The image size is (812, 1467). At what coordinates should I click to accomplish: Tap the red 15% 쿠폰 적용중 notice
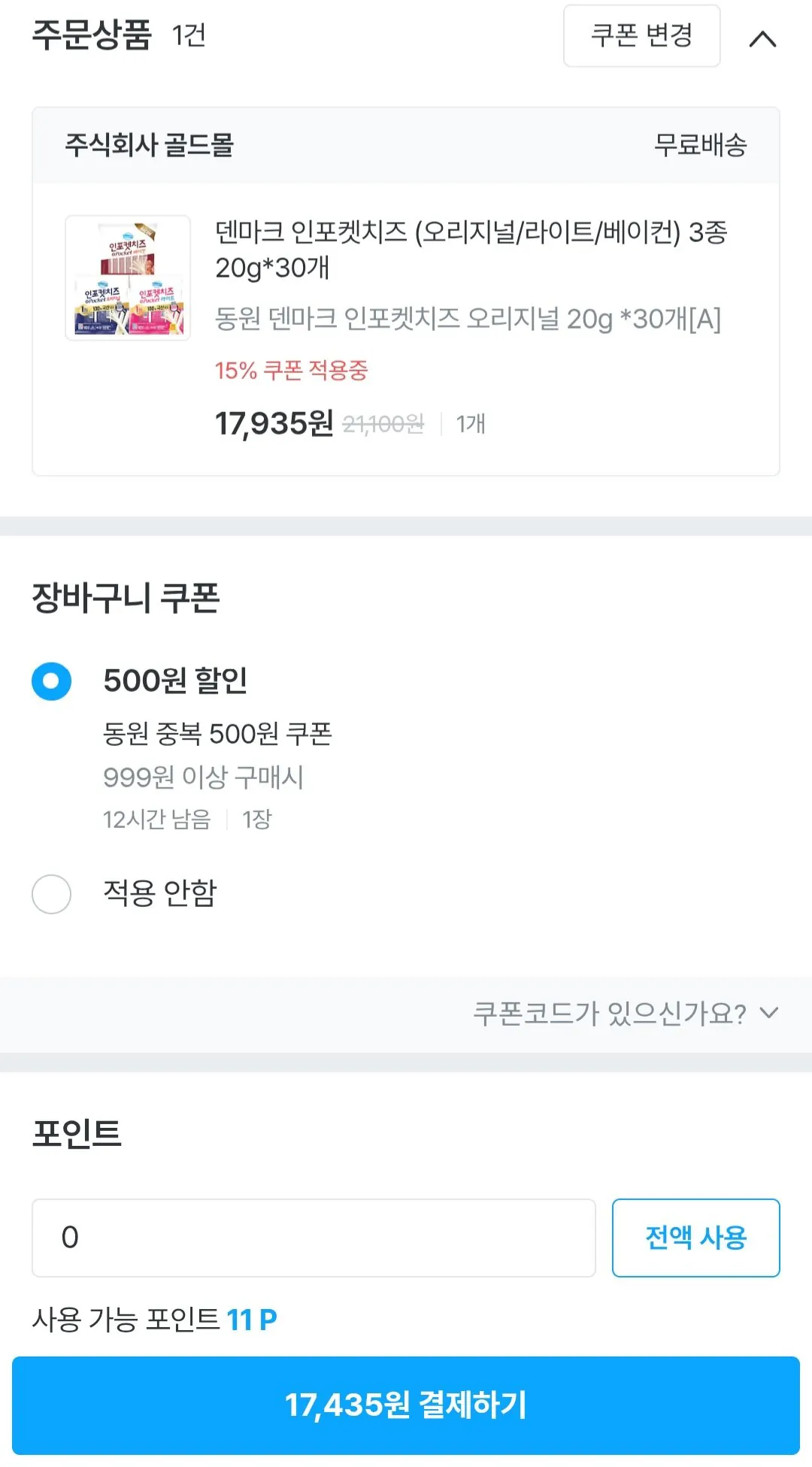coord(292,371)
